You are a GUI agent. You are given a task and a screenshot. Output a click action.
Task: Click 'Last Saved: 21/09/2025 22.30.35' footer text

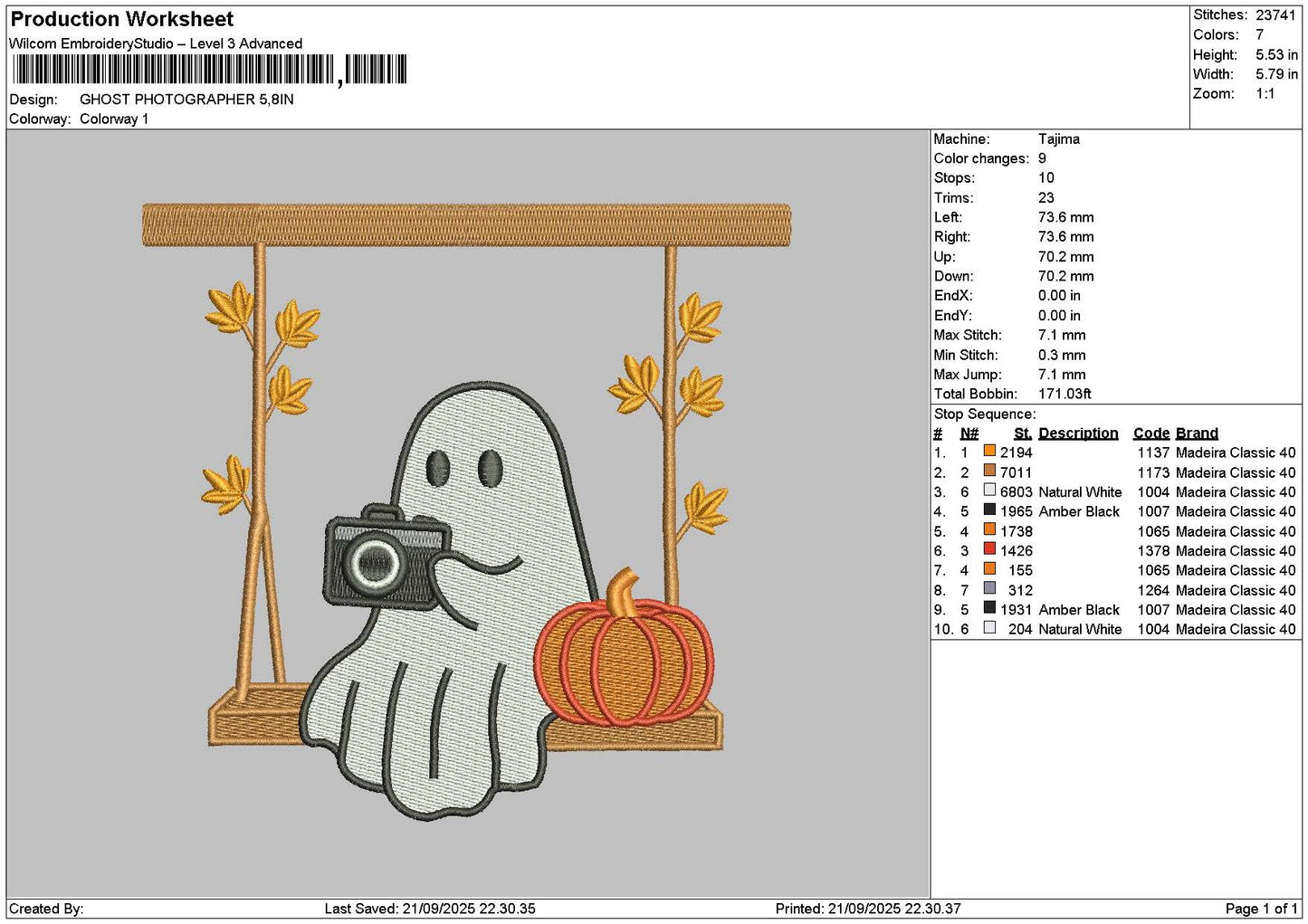click(x=430, y=909)
